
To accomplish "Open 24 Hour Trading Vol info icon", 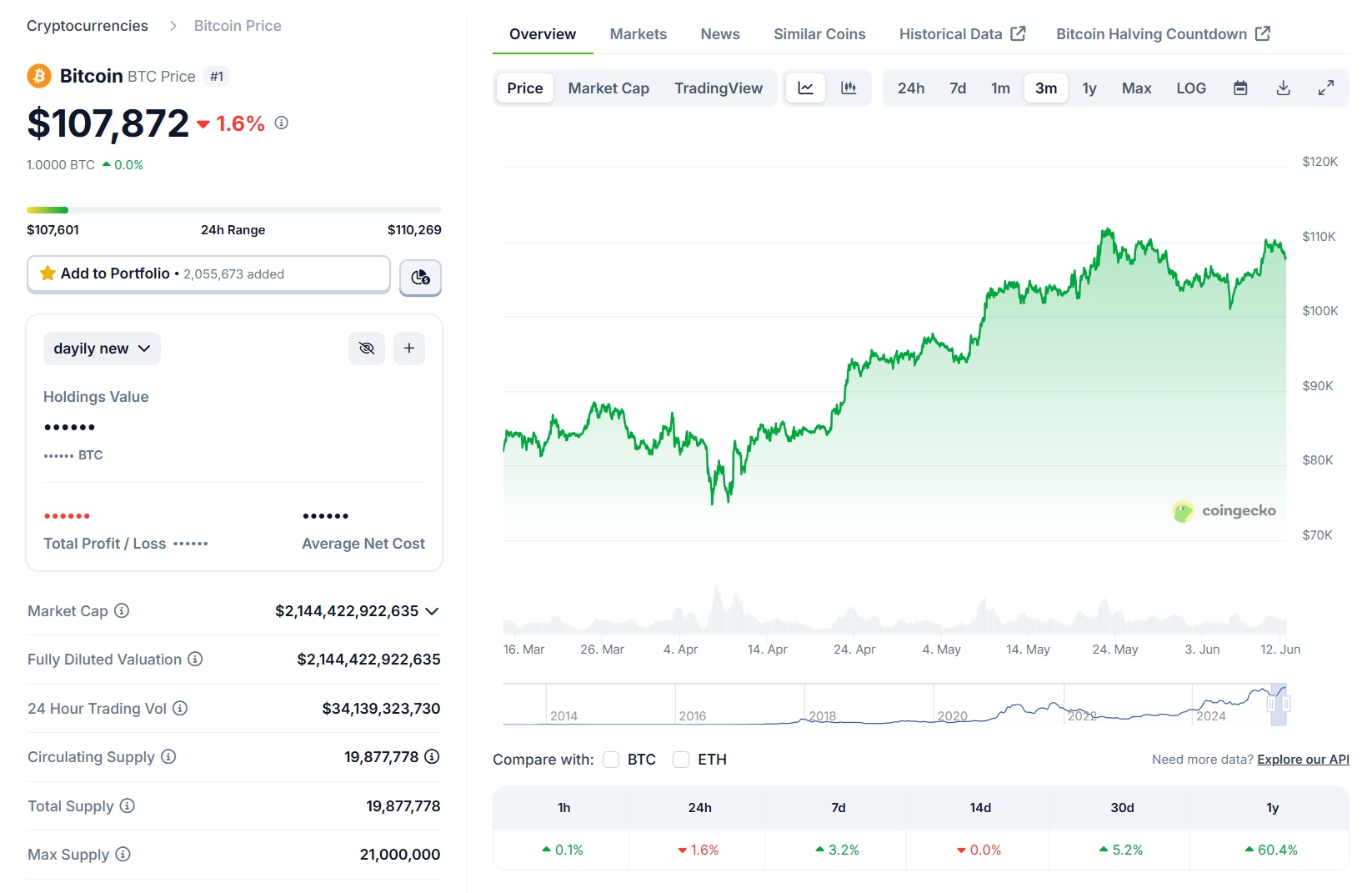I will pos(180,708).
